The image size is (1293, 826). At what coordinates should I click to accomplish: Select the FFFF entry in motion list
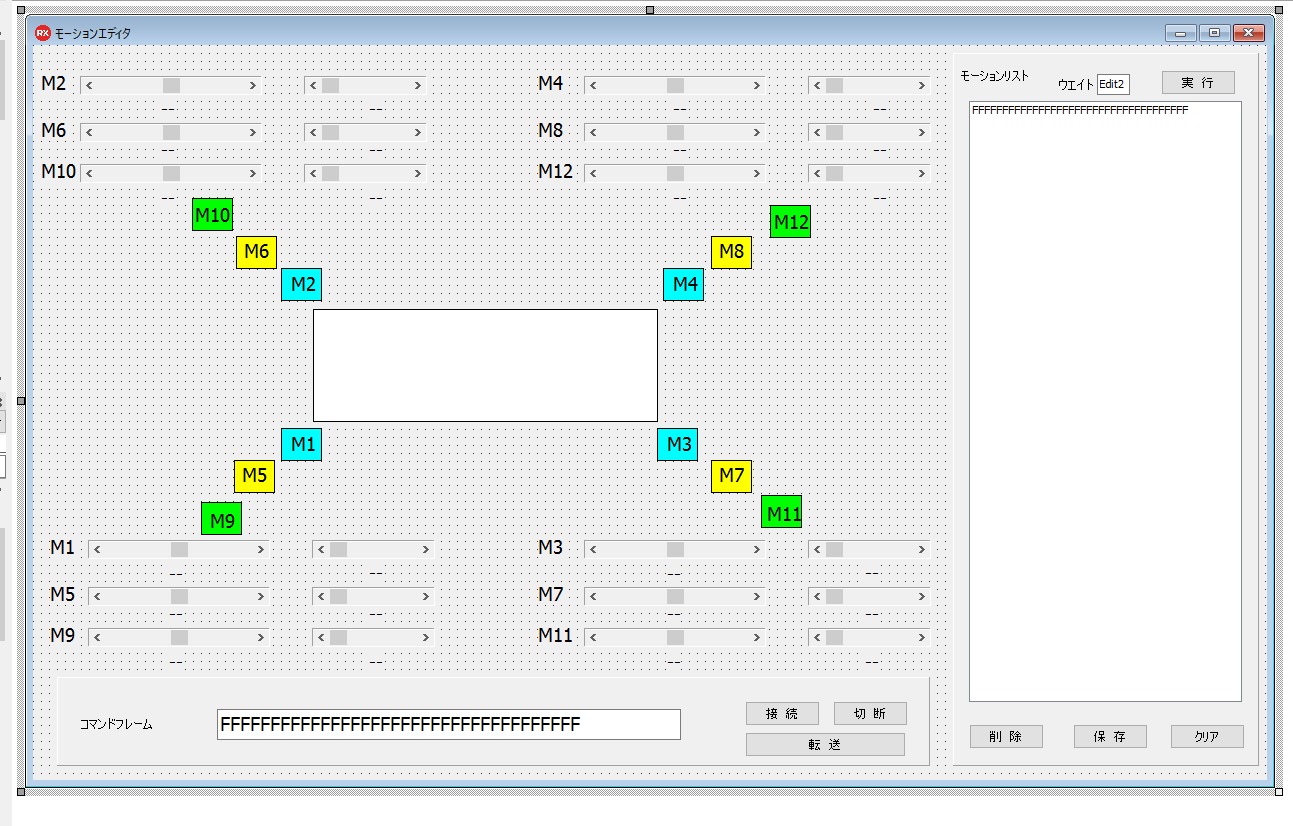coord(1080,110)
